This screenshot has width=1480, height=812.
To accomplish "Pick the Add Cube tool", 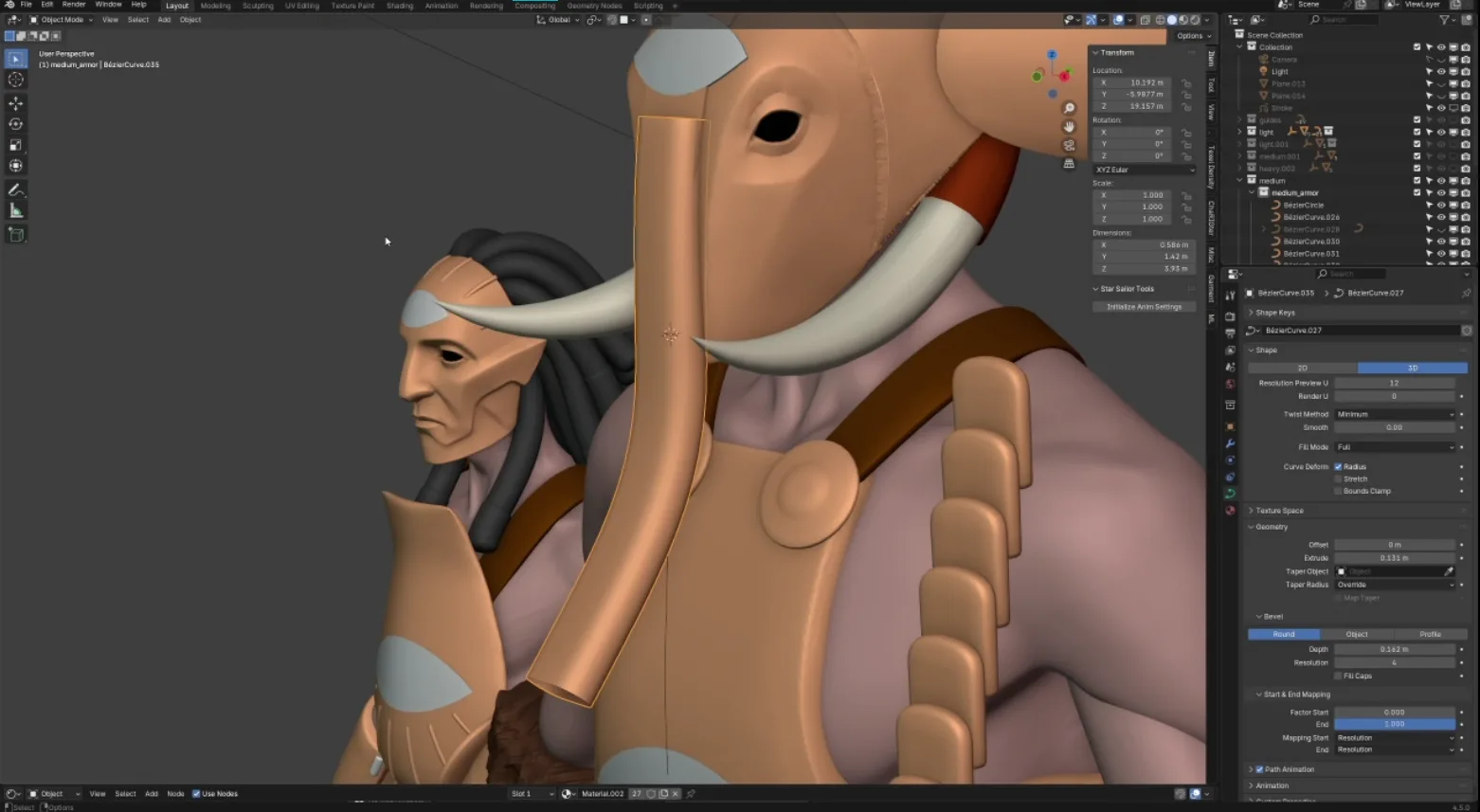I will (x=16, y=233).
